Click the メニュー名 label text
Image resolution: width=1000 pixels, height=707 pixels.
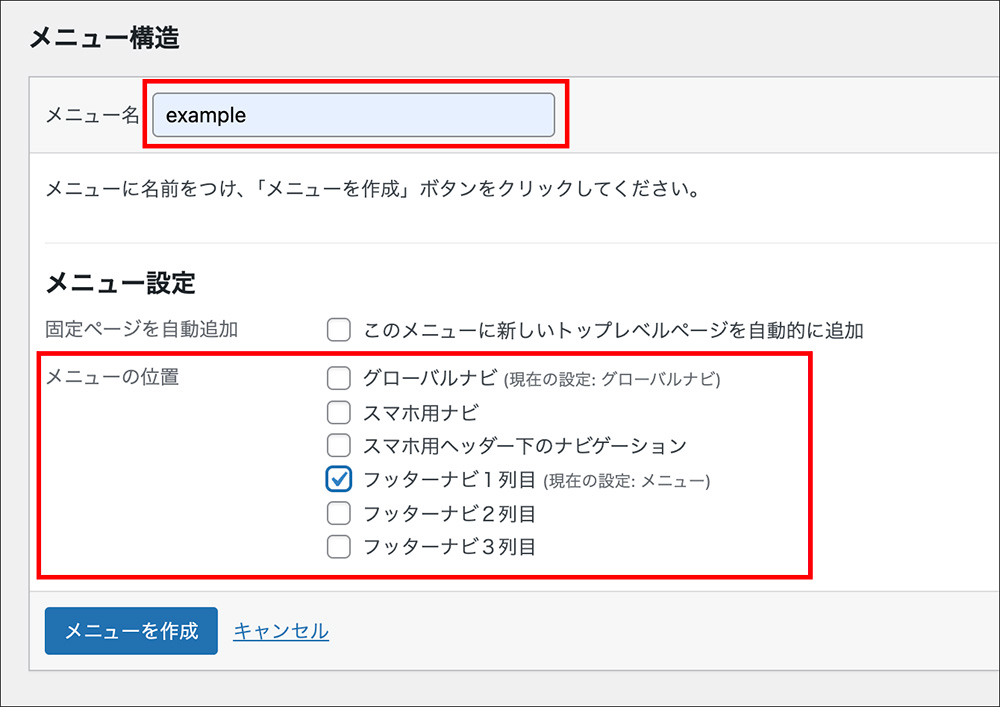(x=92, y=116)
